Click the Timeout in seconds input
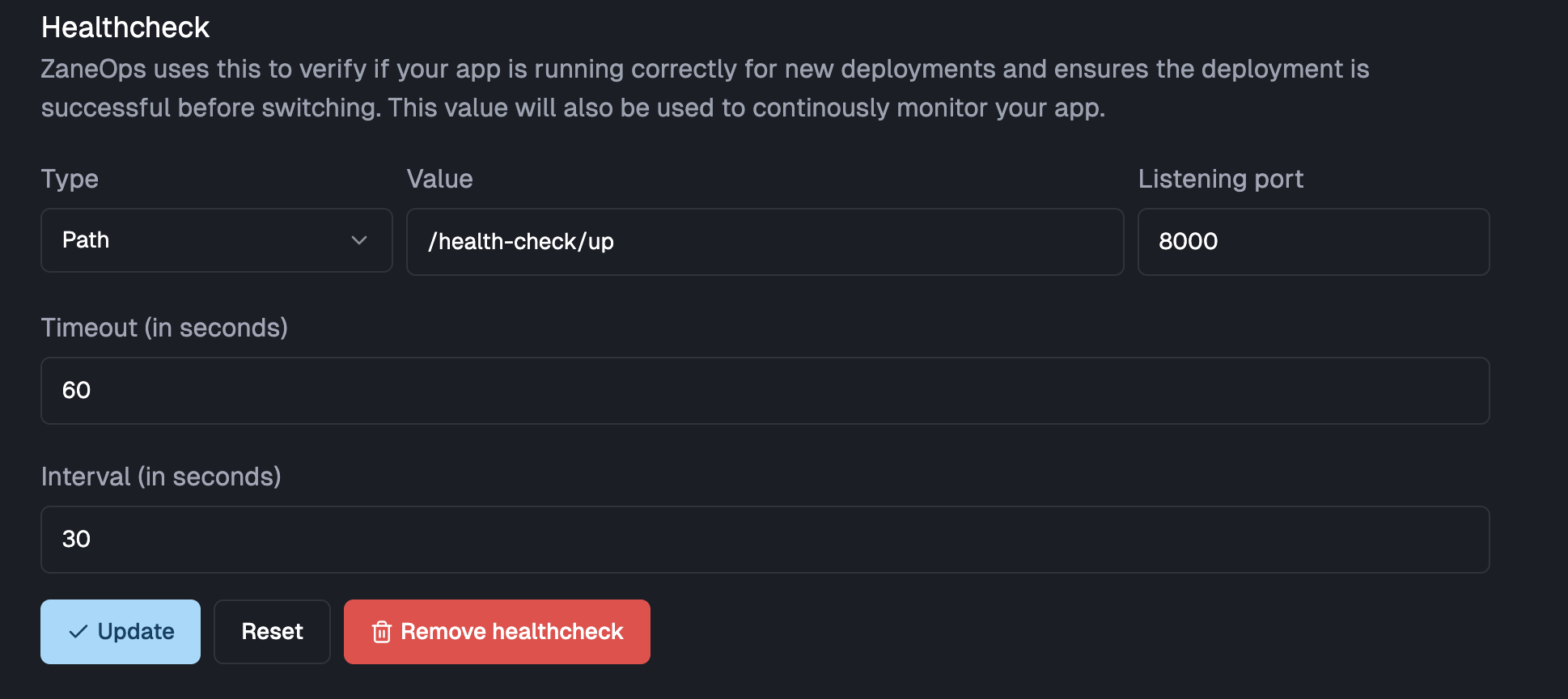Screen dimensions: 1568x699 tap(765, 391)
